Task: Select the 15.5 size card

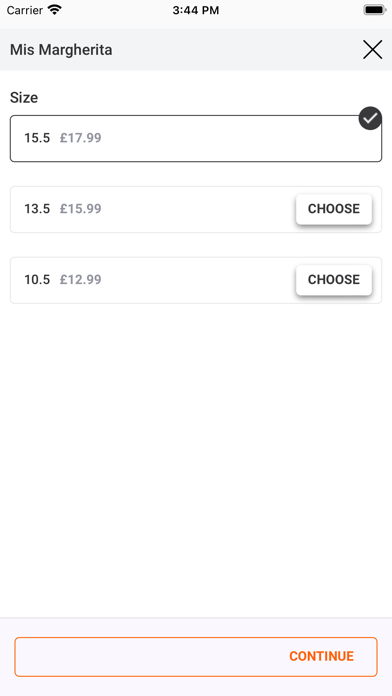Action: [196, 138]
